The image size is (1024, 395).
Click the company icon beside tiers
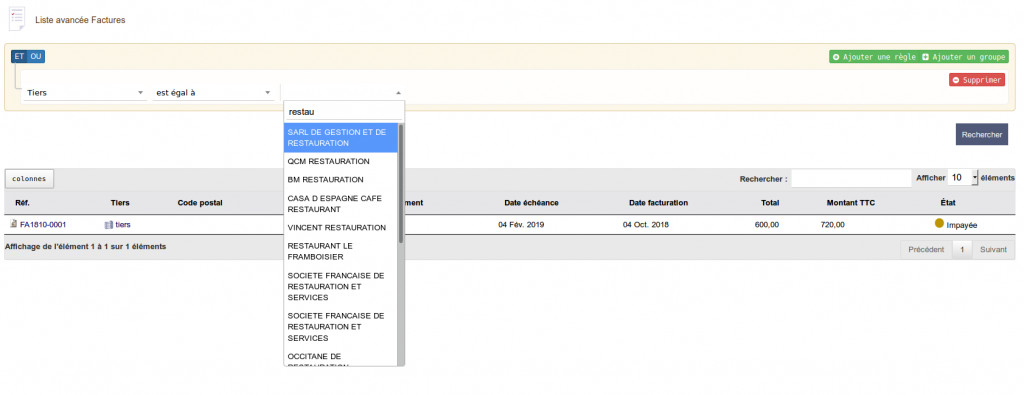pyautogui.click(x=109, y=224)
